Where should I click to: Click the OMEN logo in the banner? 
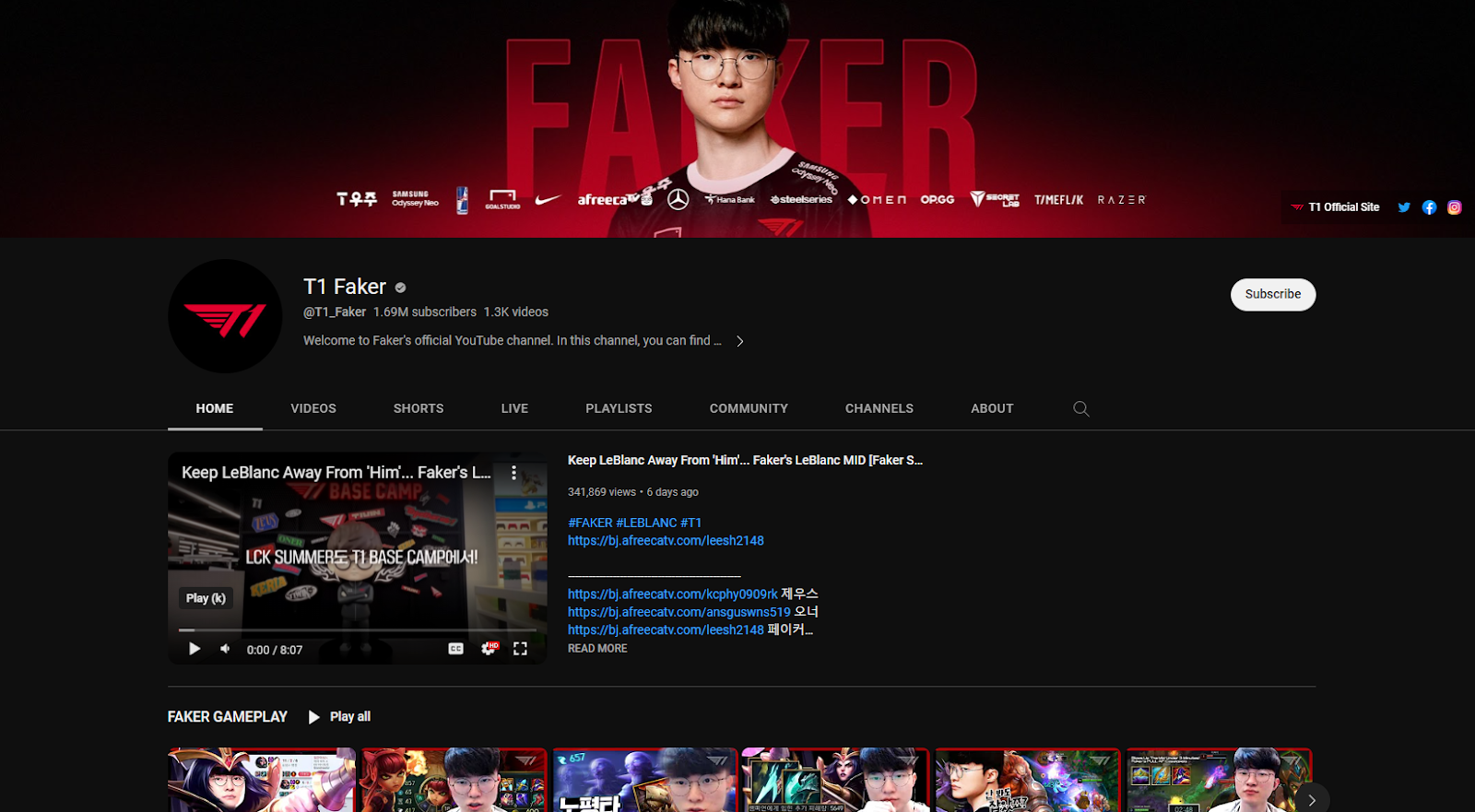click(878, 199)
